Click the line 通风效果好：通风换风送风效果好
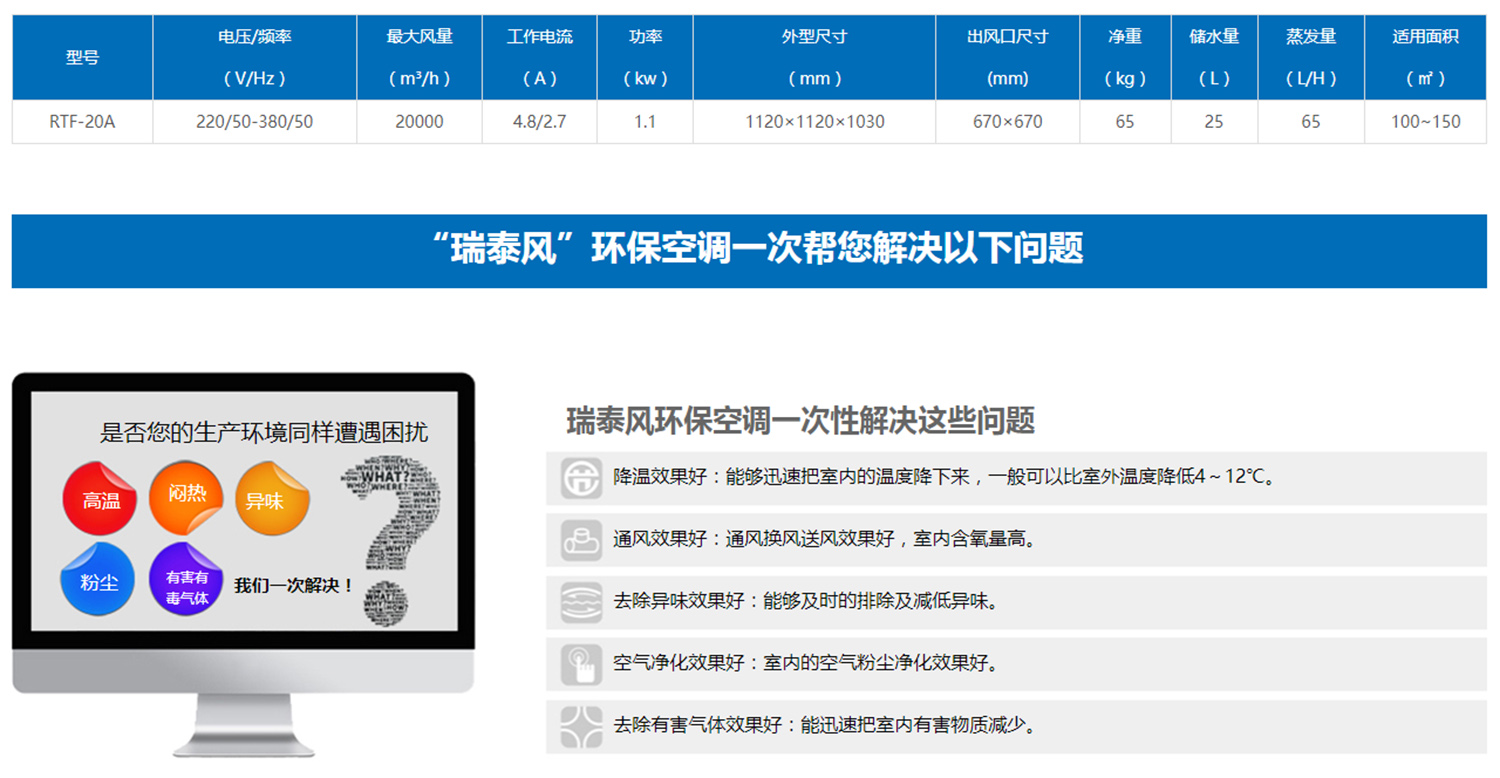The height and width of the screenshot is (778, 1500). (x=824, y=539)
